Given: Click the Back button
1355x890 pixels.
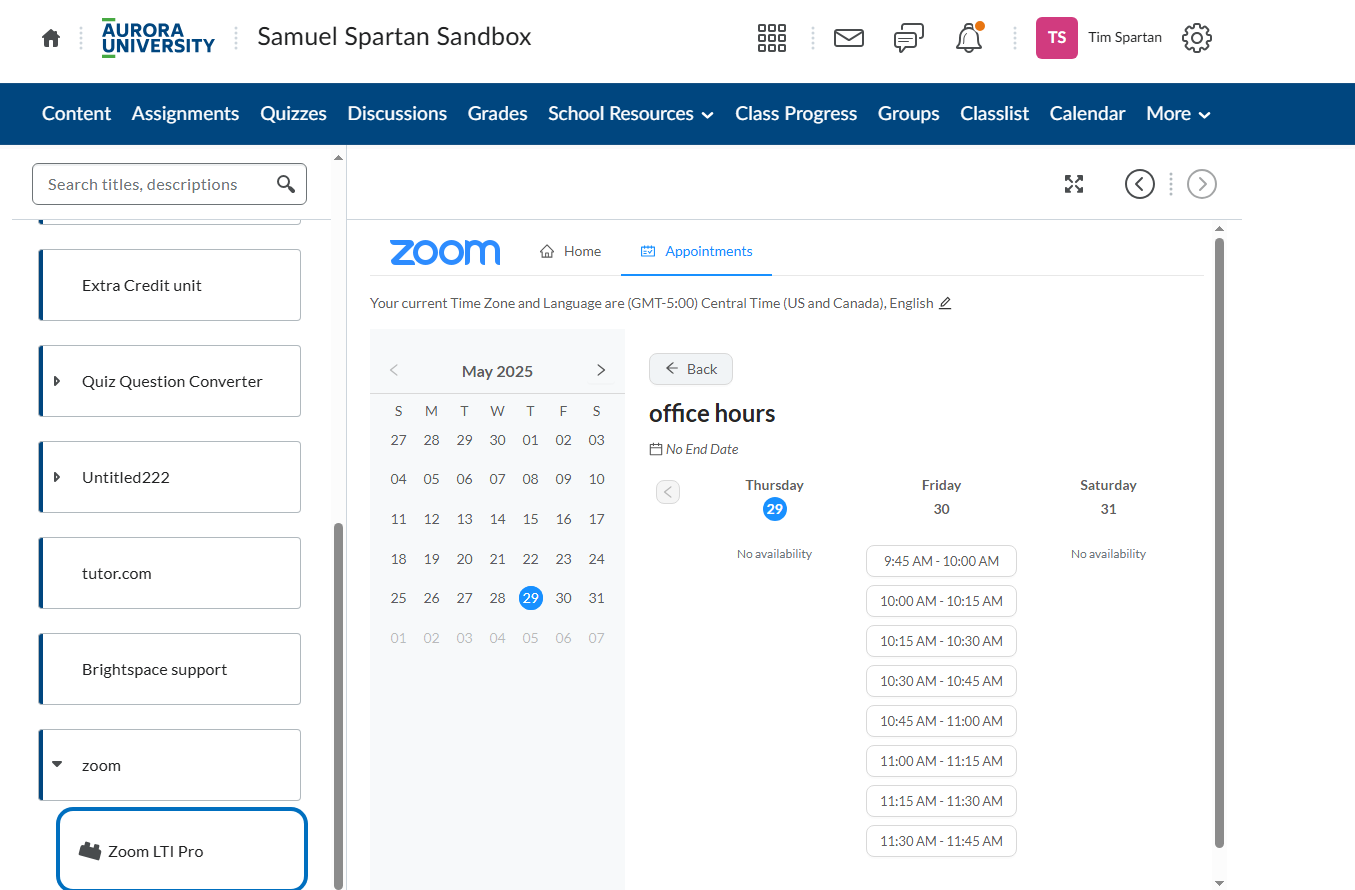Looking at the screenshot, I should click(x=691, y=369).
